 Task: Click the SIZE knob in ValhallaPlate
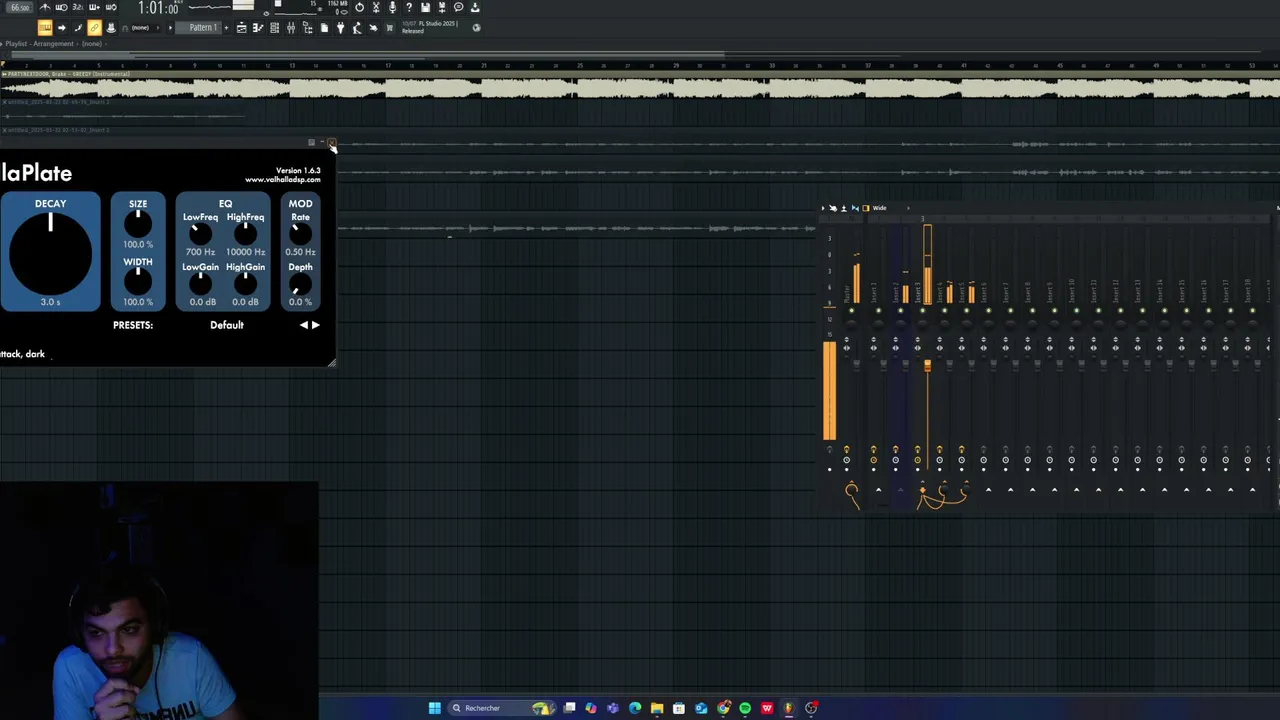pyautogui.click(x=138, y=224)
